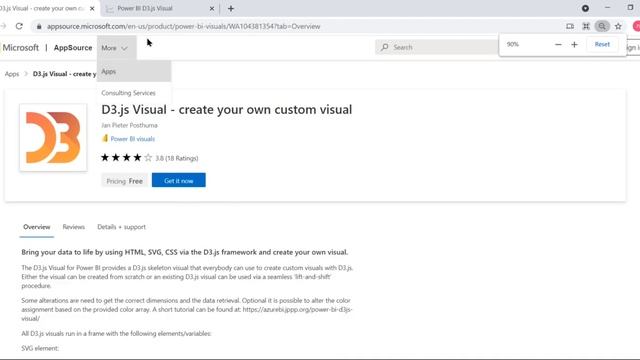Close the Power BI D3.js Visual tab

tap(212, 9)
